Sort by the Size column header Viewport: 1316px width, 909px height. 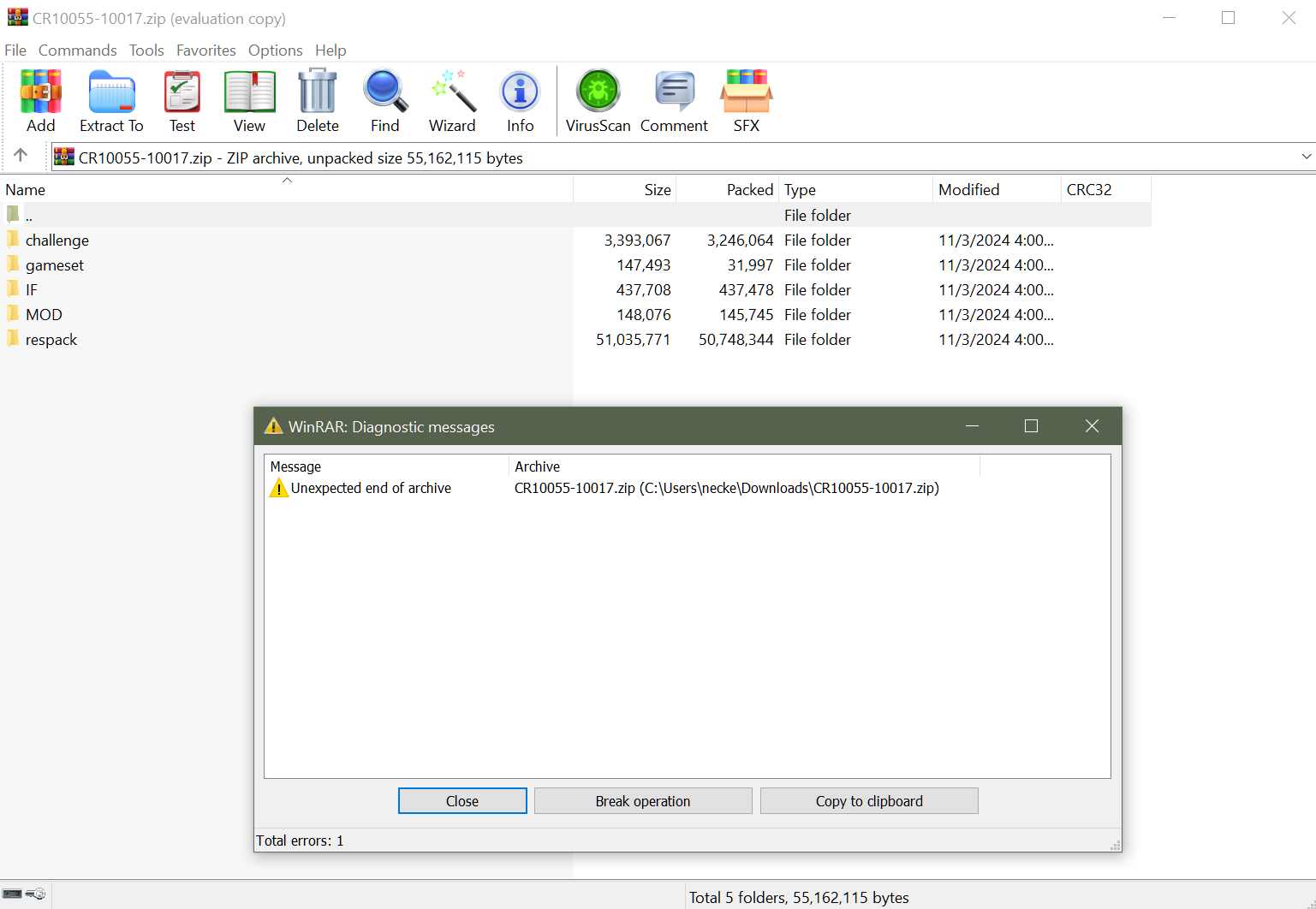pos(625,189)
